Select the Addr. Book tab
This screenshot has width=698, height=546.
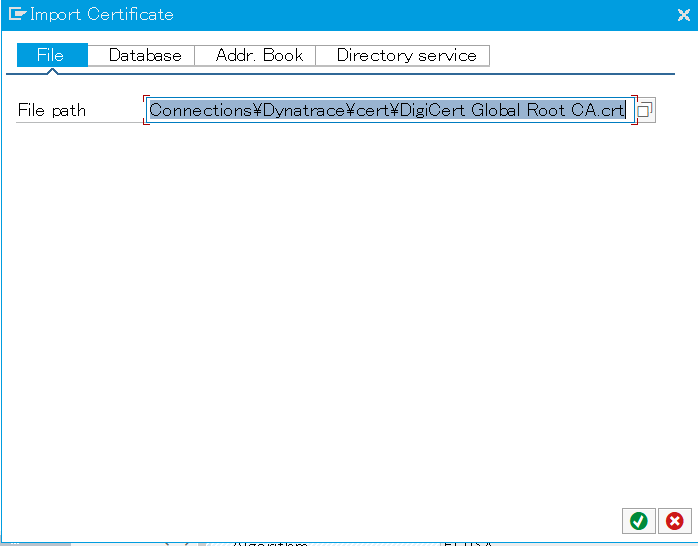pyautogui.click(x=259, y=55)
